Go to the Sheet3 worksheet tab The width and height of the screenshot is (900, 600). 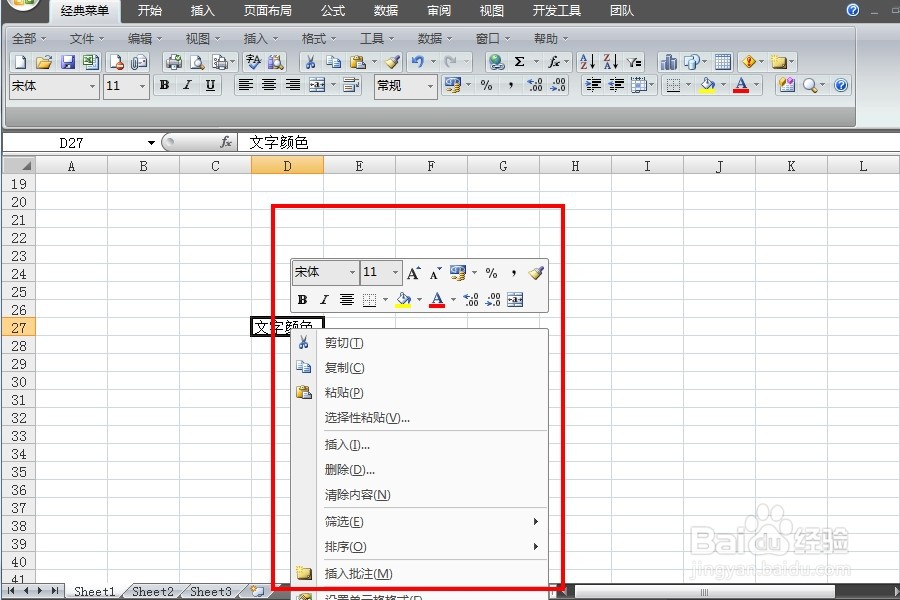(x=211, y=591)
